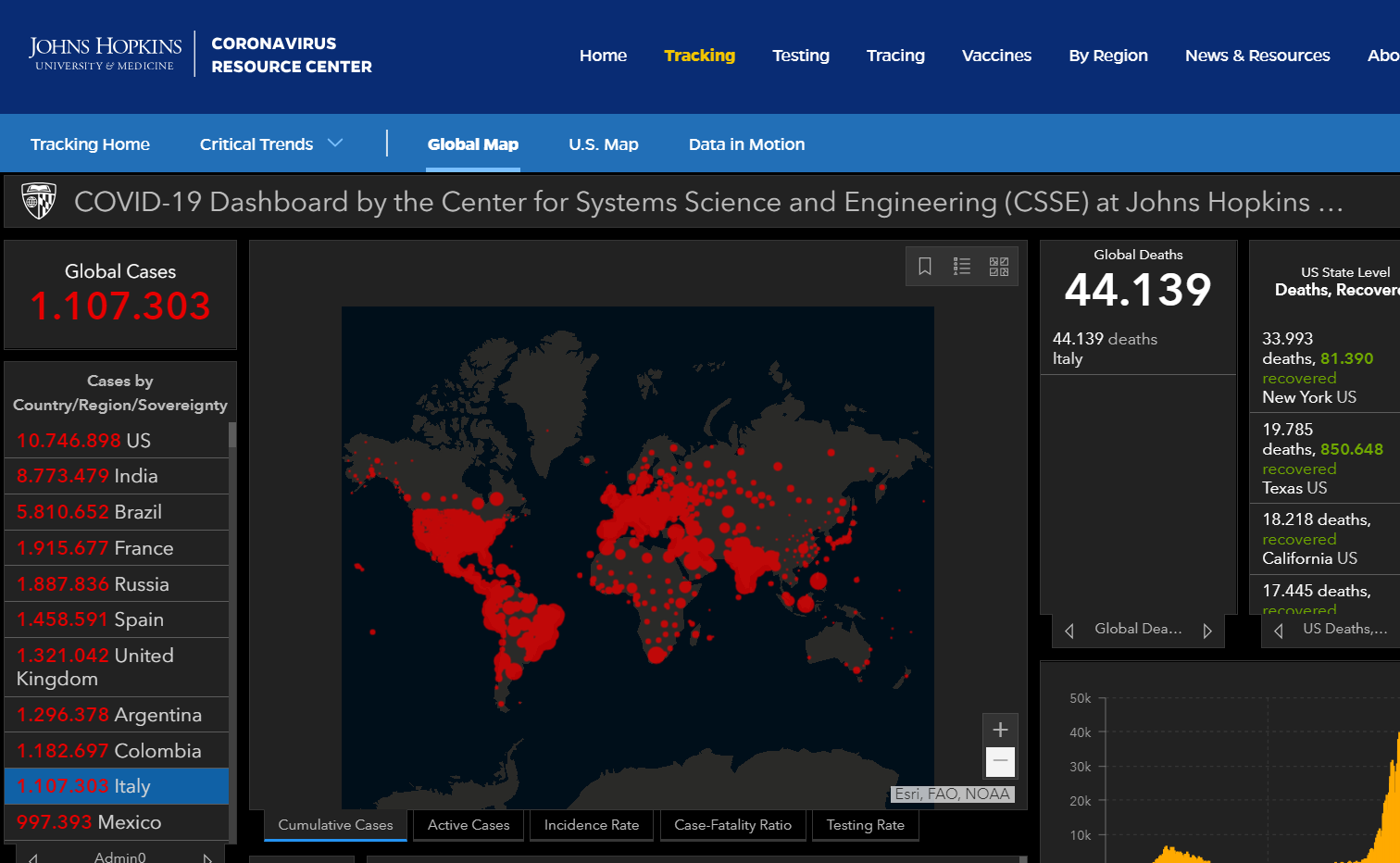Switch map to Active Cases
Viewport: 1400px width, 863px height.
pyautogui.click(x=469, y=825)
